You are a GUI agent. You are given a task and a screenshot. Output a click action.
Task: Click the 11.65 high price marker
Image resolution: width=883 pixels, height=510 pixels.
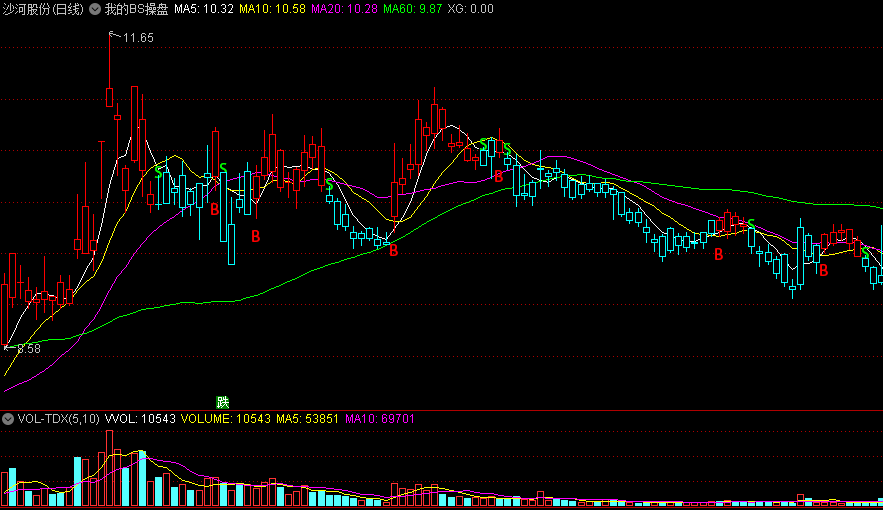[138, 38]
